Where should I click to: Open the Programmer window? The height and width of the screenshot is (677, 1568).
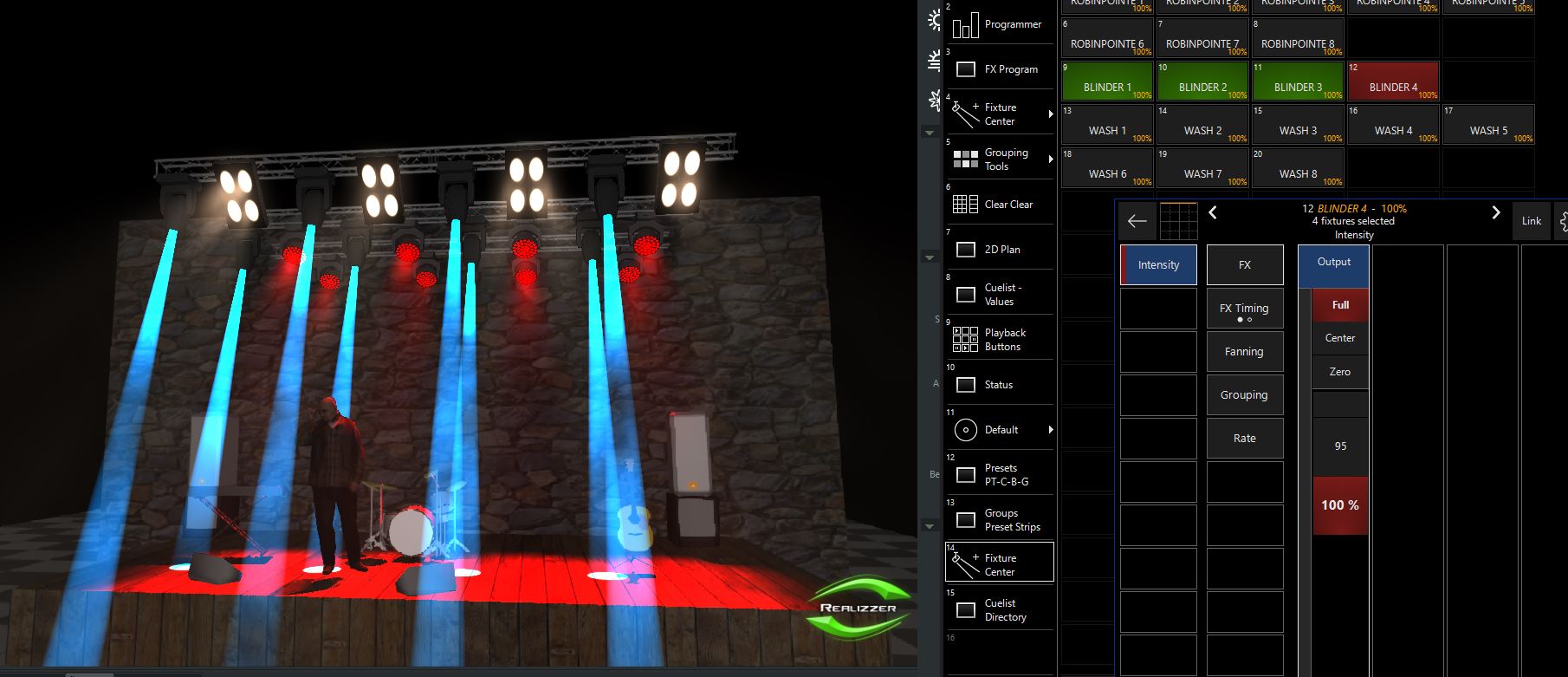point(999,25)
